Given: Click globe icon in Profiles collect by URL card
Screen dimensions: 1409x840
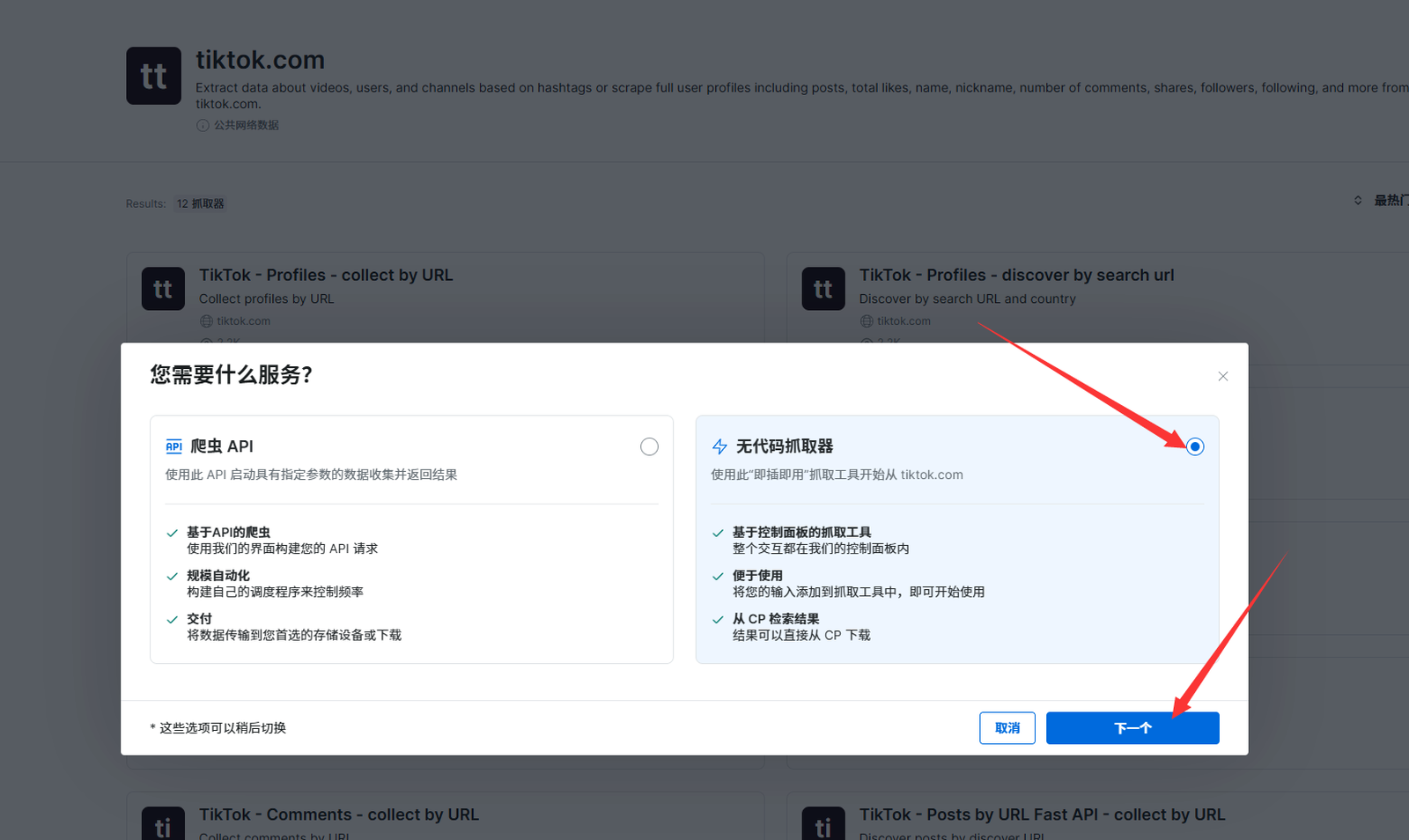Looking at the screenshot, I should click(206, 321).
